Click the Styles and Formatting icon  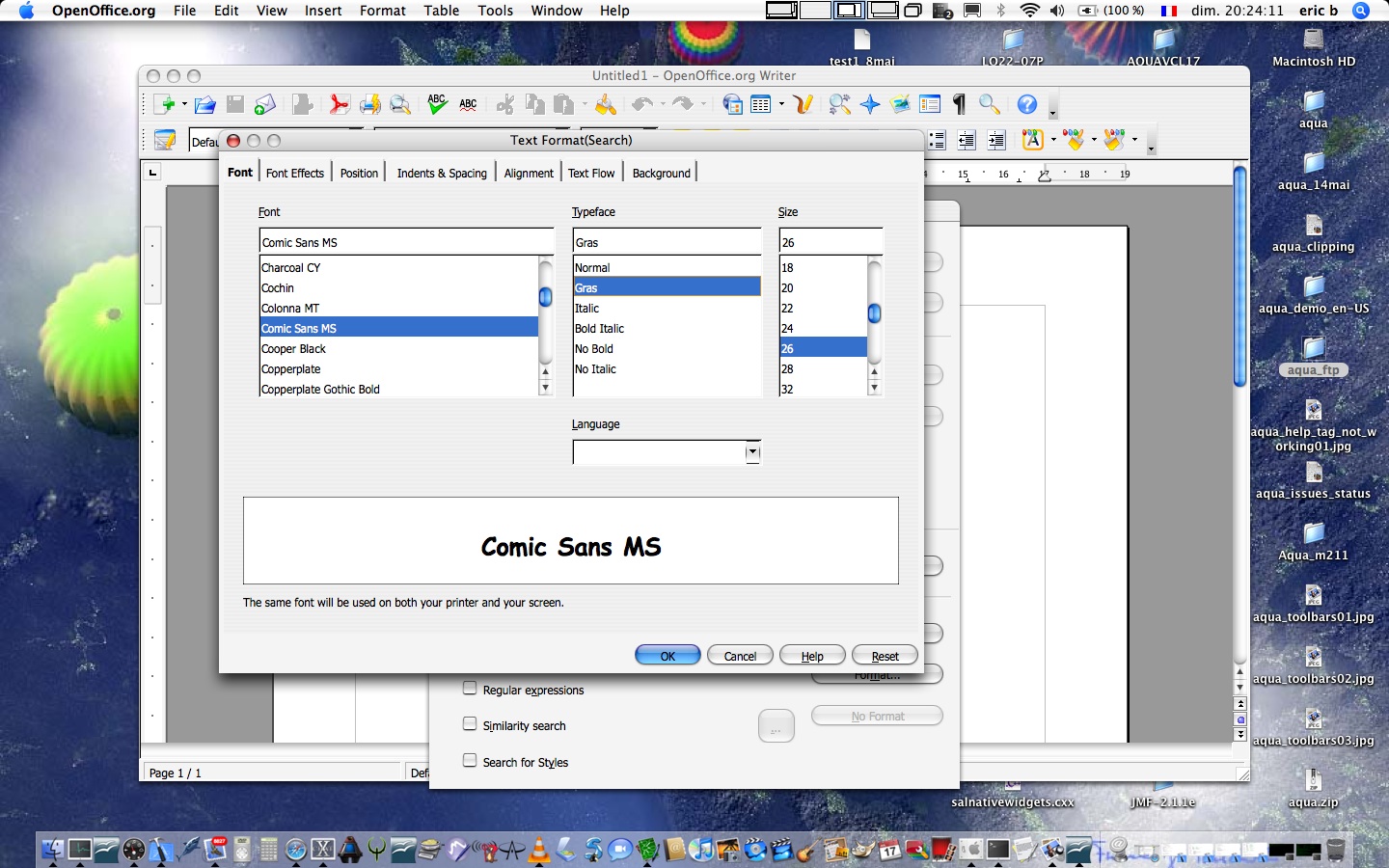pyautogui.click(x=165, y=141)
